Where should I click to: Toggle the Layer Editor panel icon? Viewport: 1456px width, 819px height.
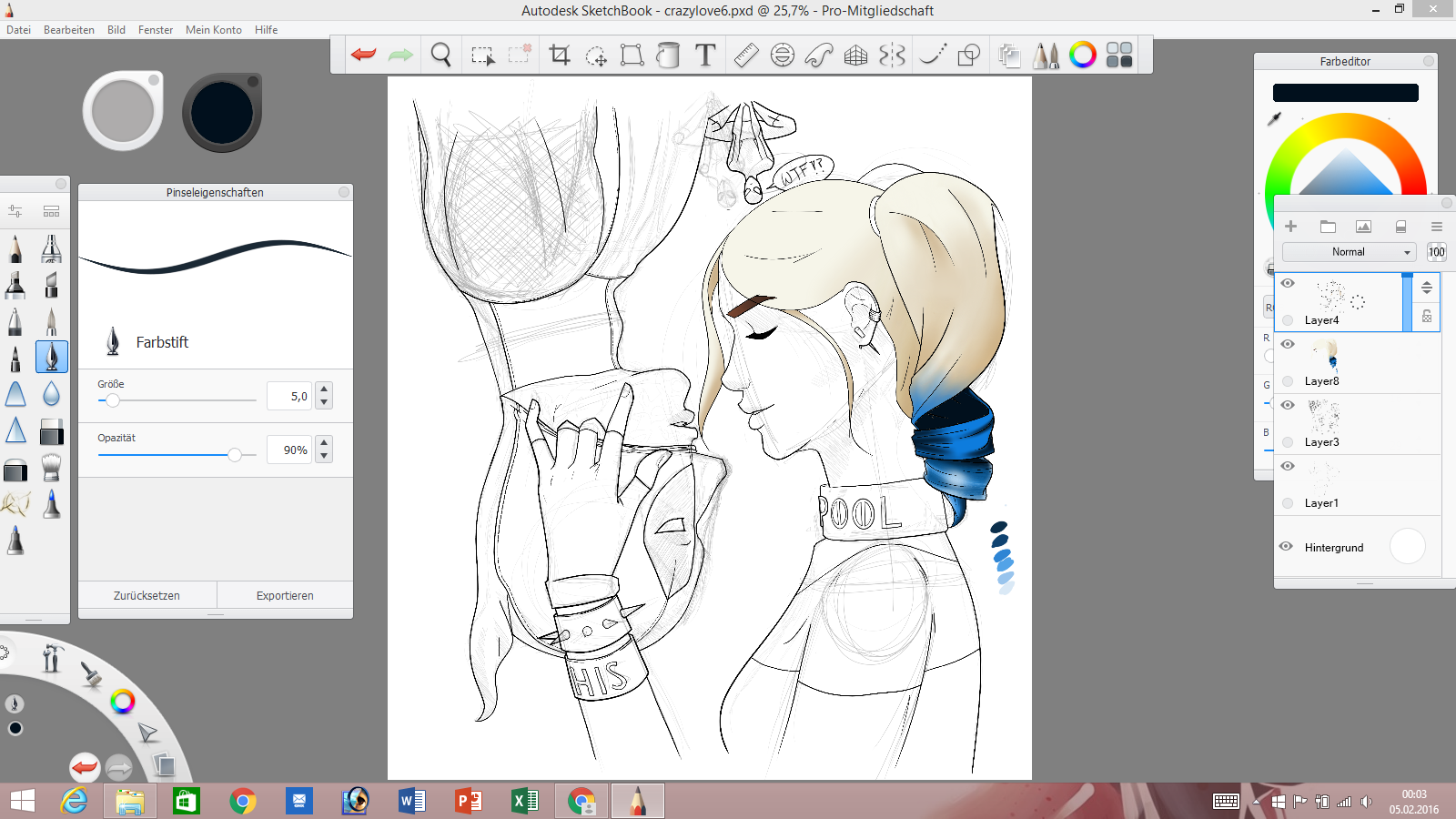[1008, 55]
